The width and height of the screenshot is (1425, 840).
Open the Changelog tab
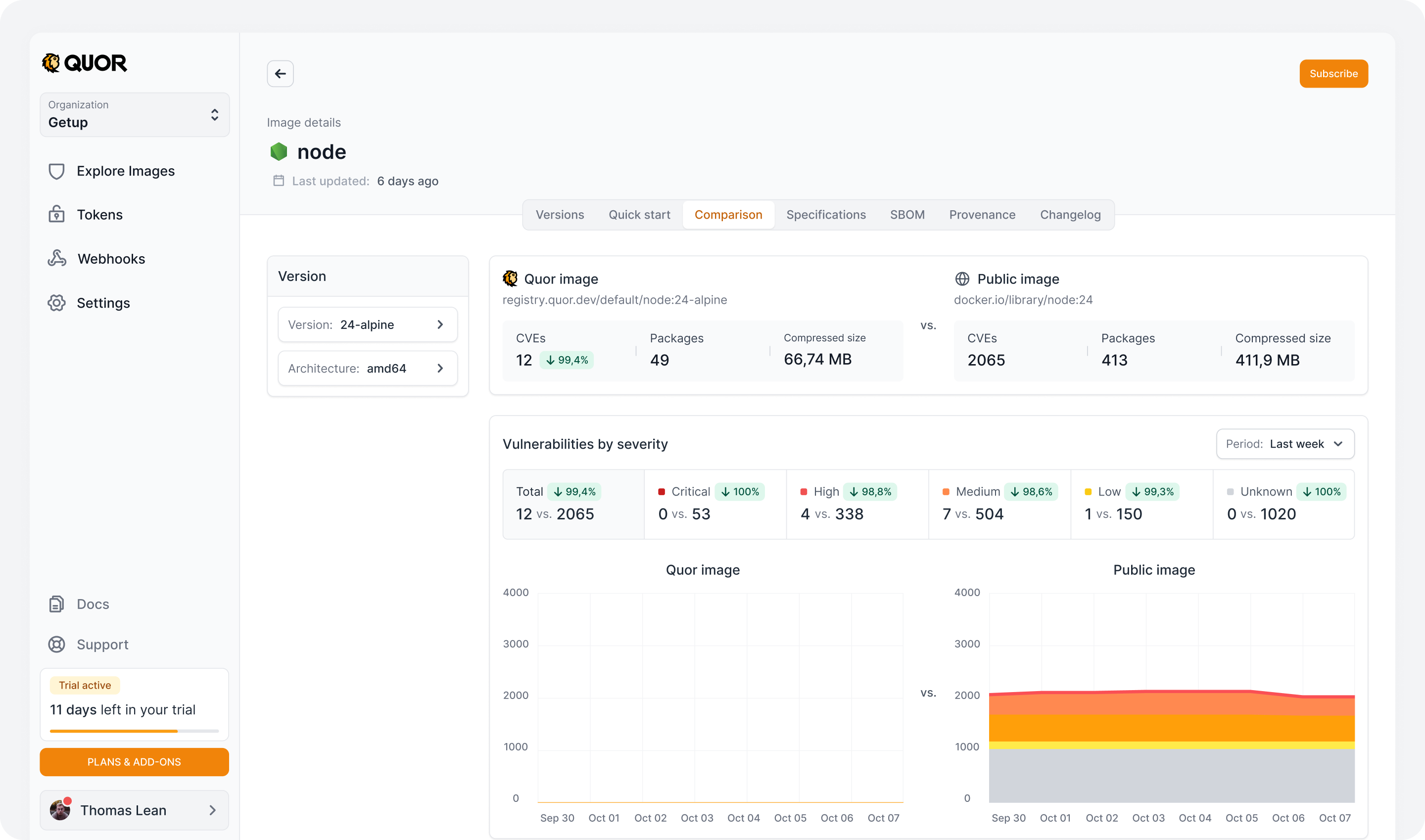(x=1070, y=215)
